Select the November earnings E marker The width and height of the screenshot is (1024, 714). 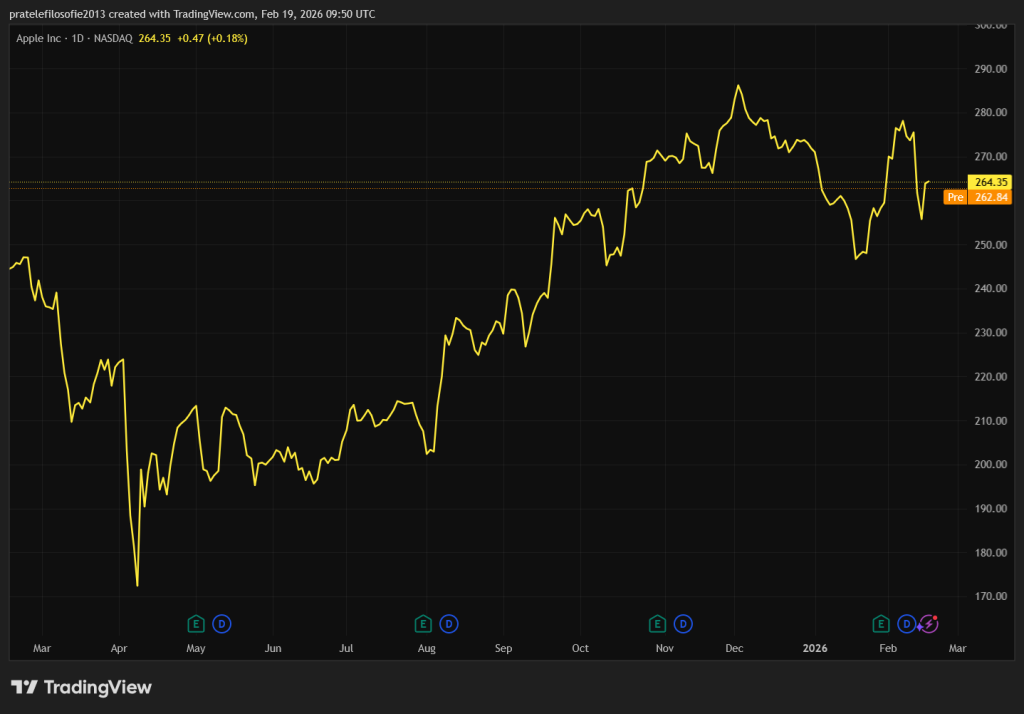pos(657,624)
